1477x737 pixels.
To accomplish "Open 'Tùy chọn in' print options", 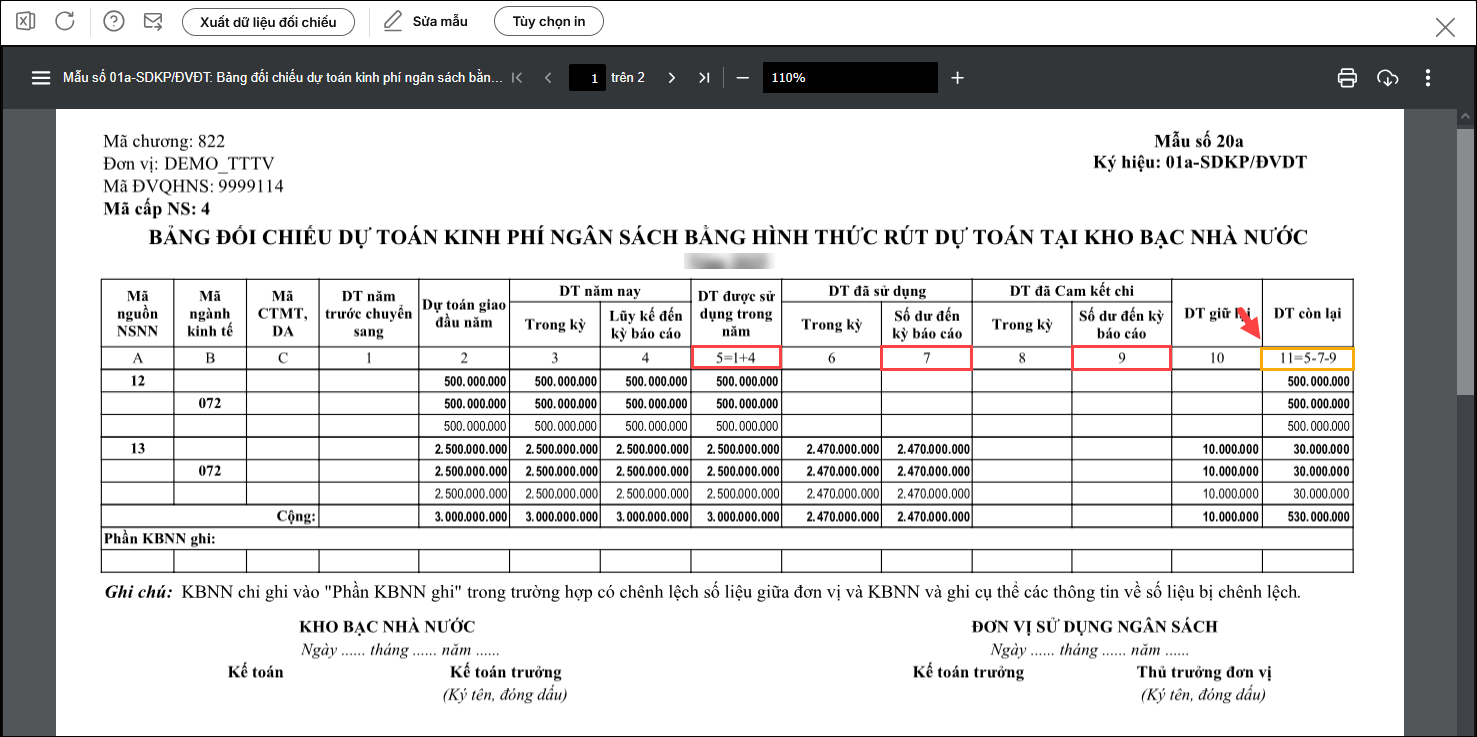I will (549, 21).
